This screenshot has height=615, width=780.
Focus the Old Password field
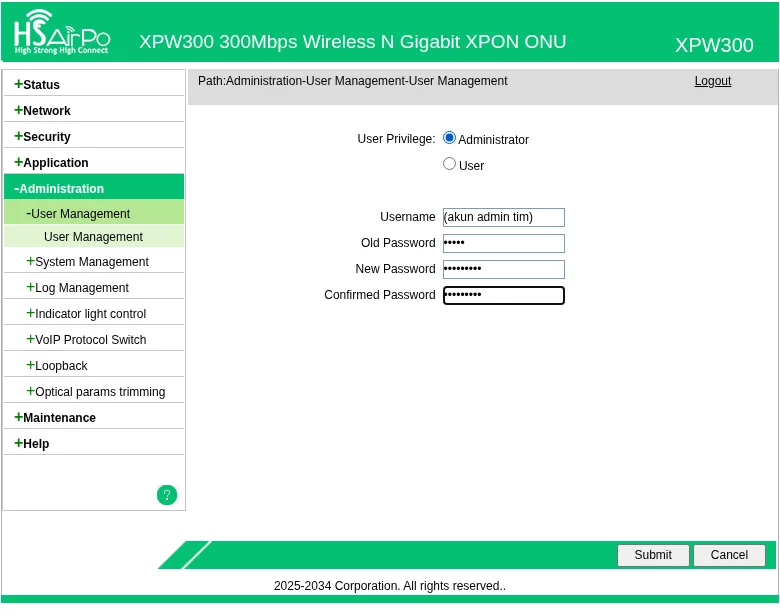[503, 243]
